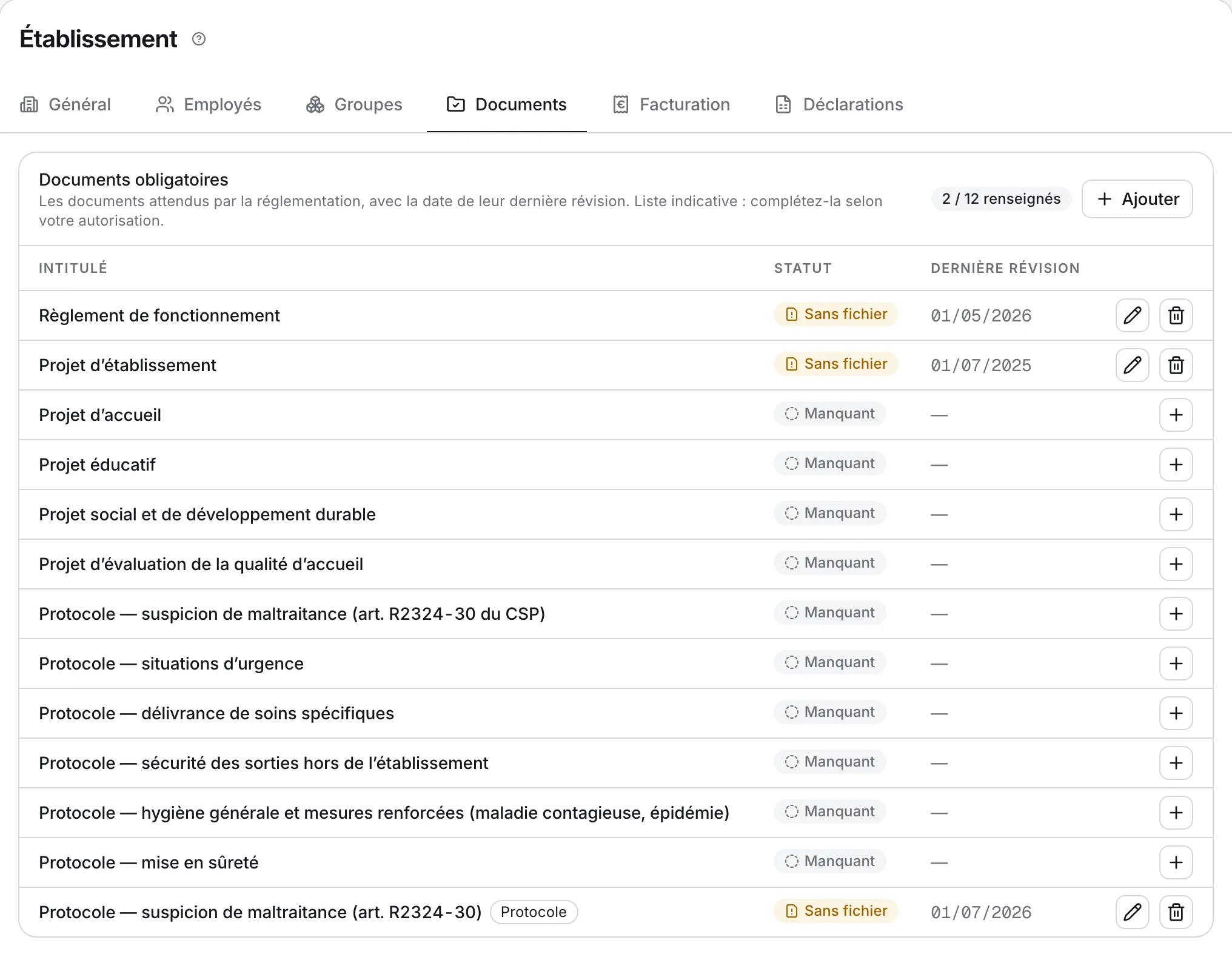Click the 'Projet éducatif' title
The width and height of the screenshot is (1232, 974).
tap(97, 465)
